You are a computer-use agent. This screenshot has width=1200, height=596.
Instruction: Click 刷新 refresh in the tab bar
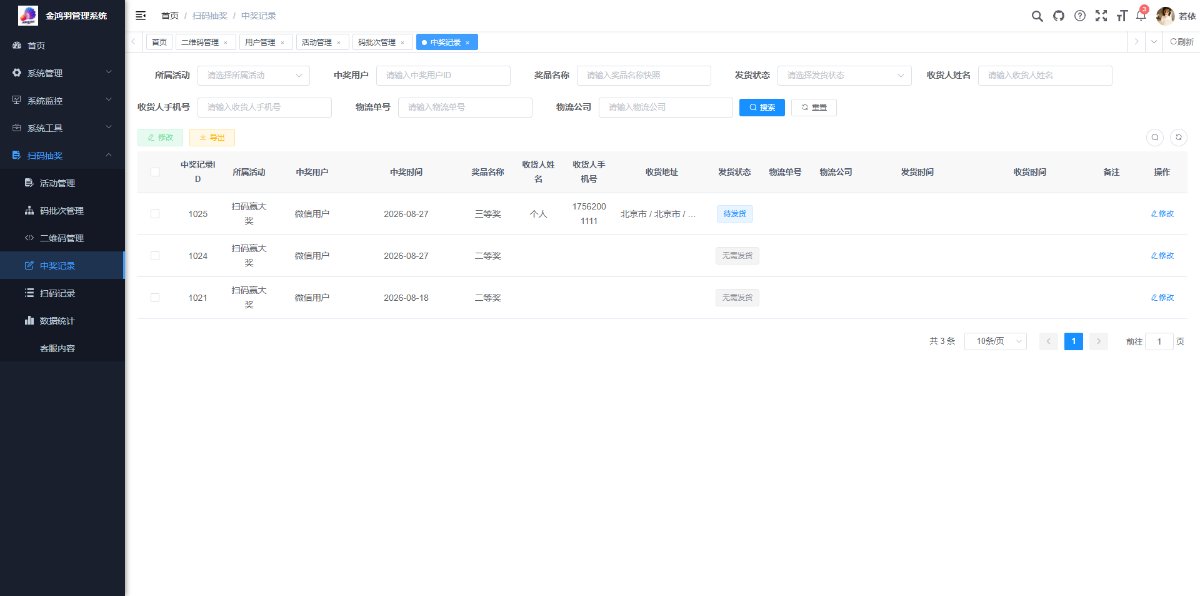[x=1181, y=42]
